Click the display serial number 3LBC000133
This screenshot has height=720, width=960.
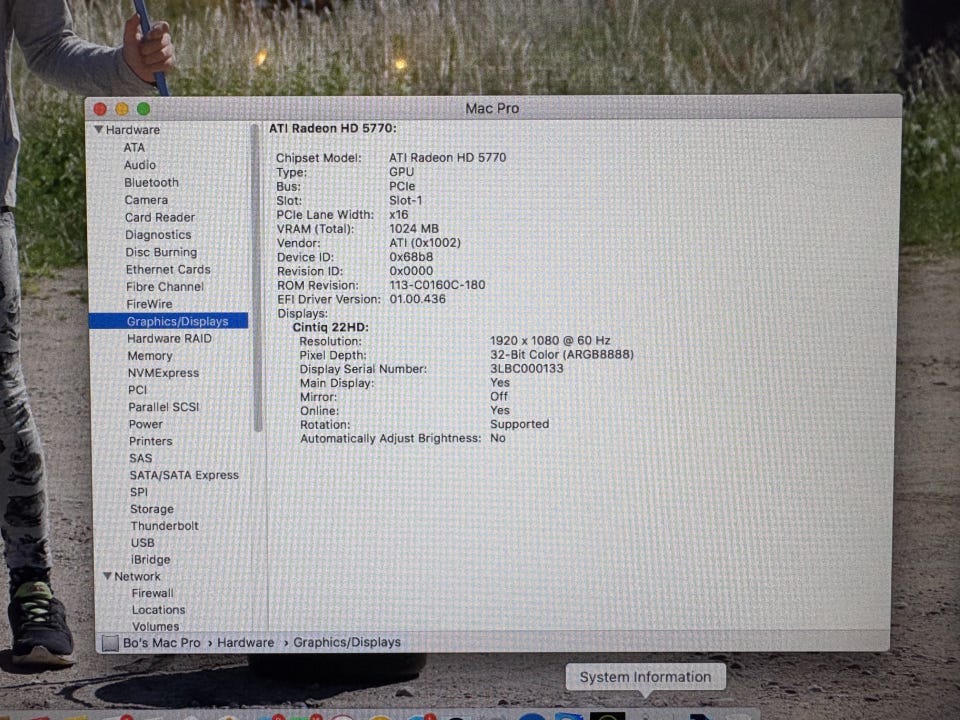[x=527, y=369]
